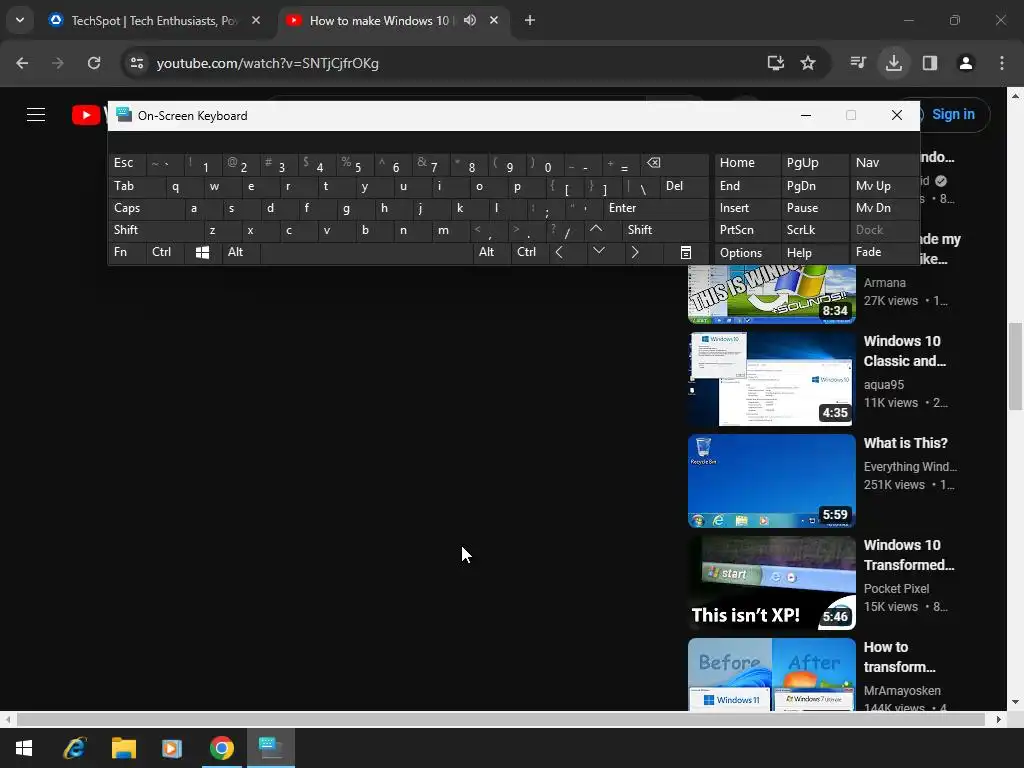Click the install app icon in address bar

(776, 63)
